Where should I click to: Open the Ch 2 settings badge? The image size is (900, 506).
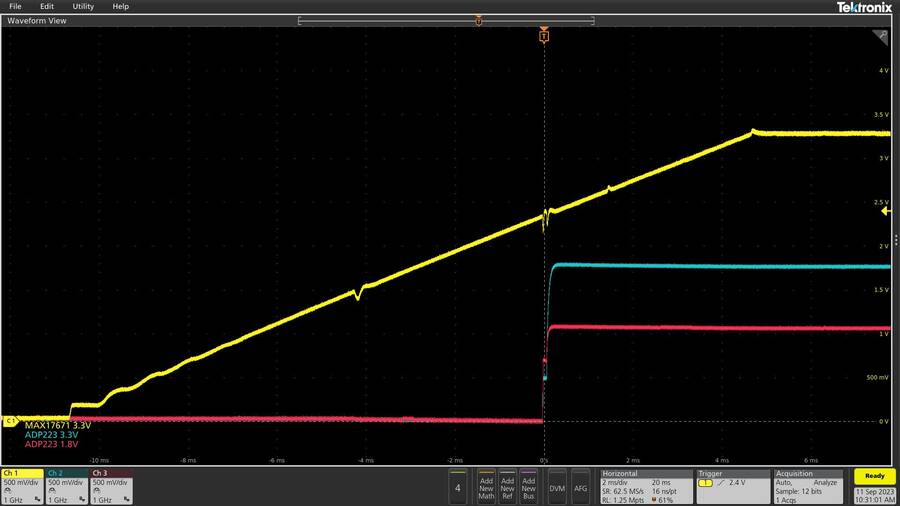tap(67, 484)
